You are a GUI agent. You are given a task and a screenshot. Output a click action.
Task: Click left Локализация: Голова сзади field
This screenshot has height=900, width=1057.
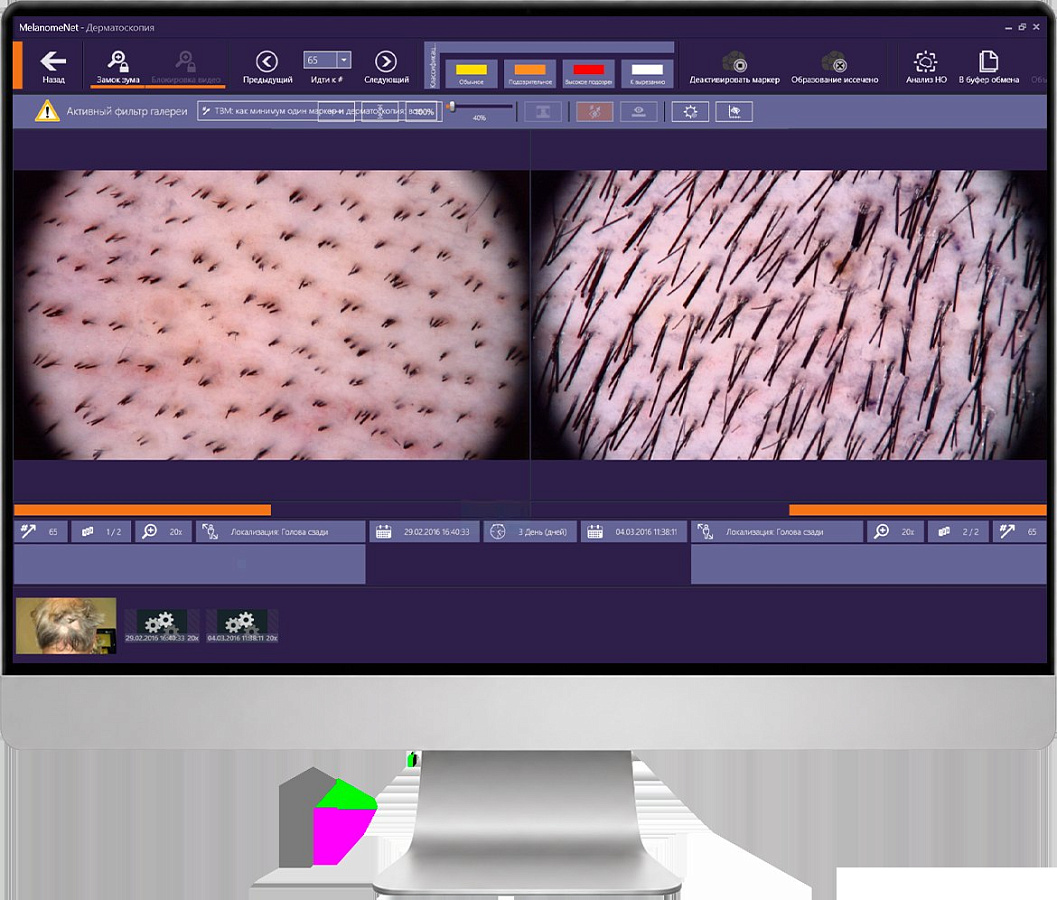point(280,532)
